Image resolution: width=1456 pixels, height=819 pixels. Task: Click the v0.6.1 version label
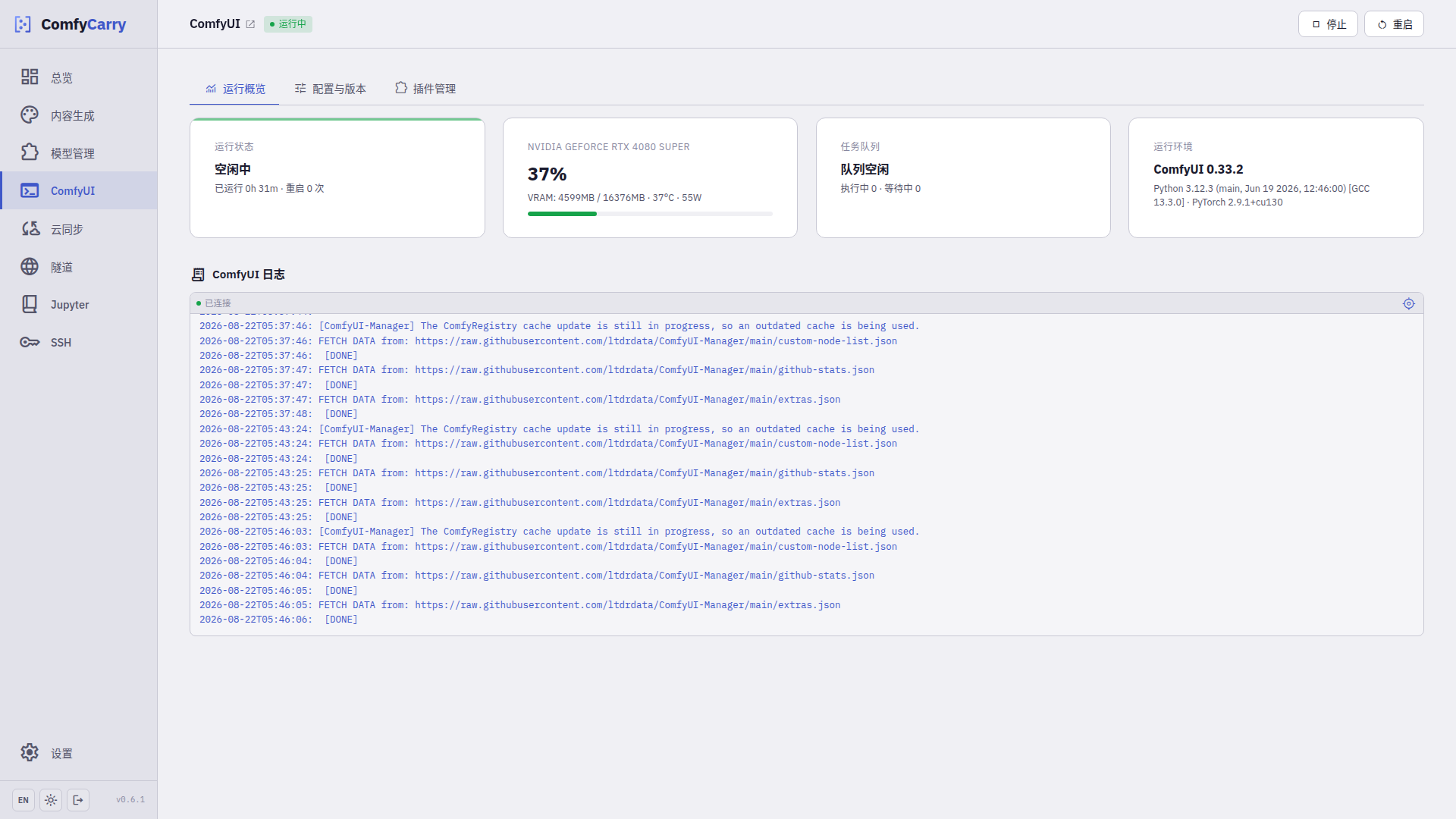pos(130,800)
